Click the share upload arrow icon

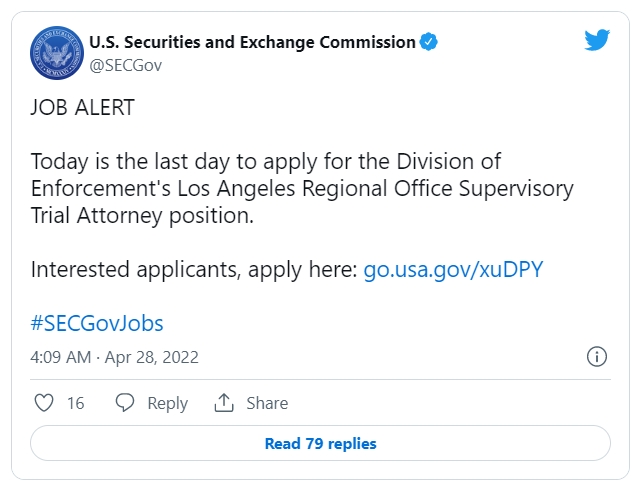[224, 402]
